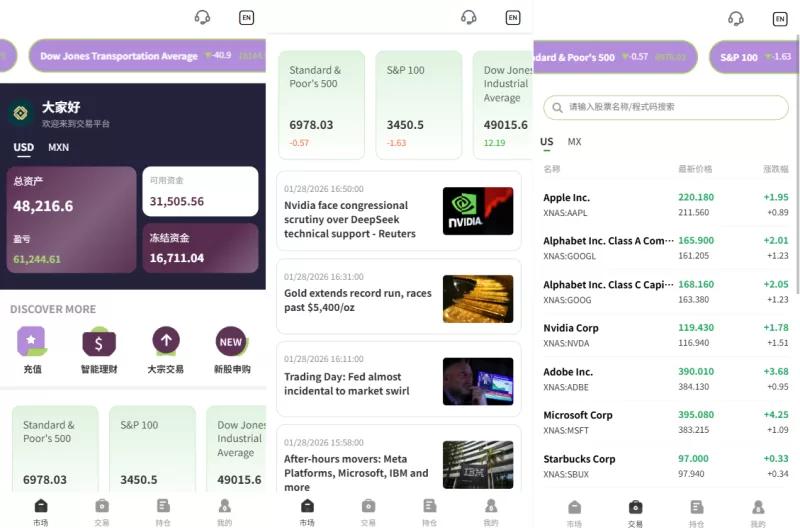Switch the stock list to MX market

tap(574, 142)
